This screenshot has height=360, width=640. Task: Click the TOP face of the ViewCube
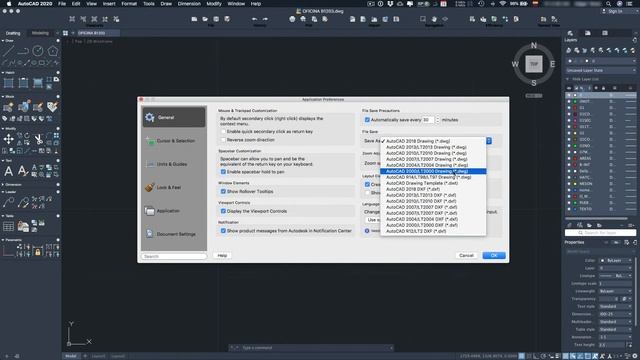pyautogui.click(x=533, y=64)
